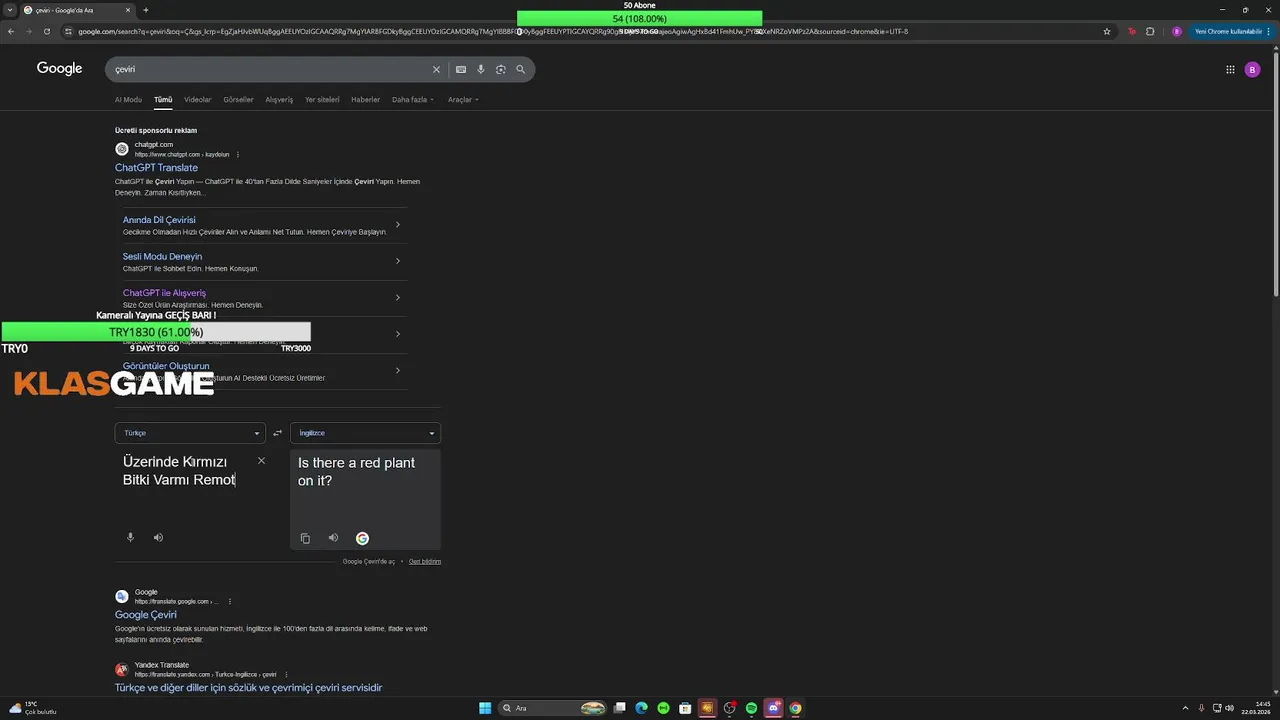
Task: Listen to the Turkish source text
Action: tap(158, 537)
